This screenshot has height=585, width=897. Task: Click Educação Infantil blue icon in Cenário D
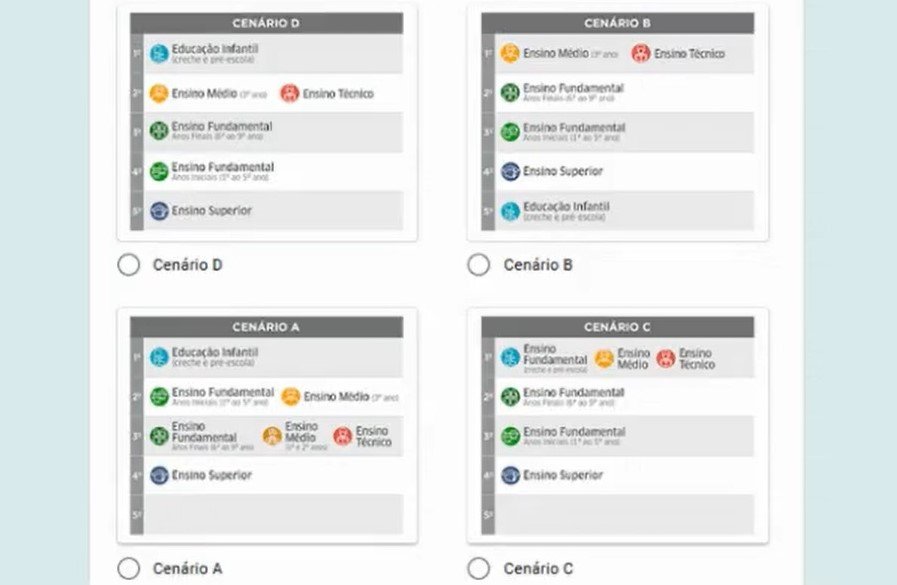159,54
